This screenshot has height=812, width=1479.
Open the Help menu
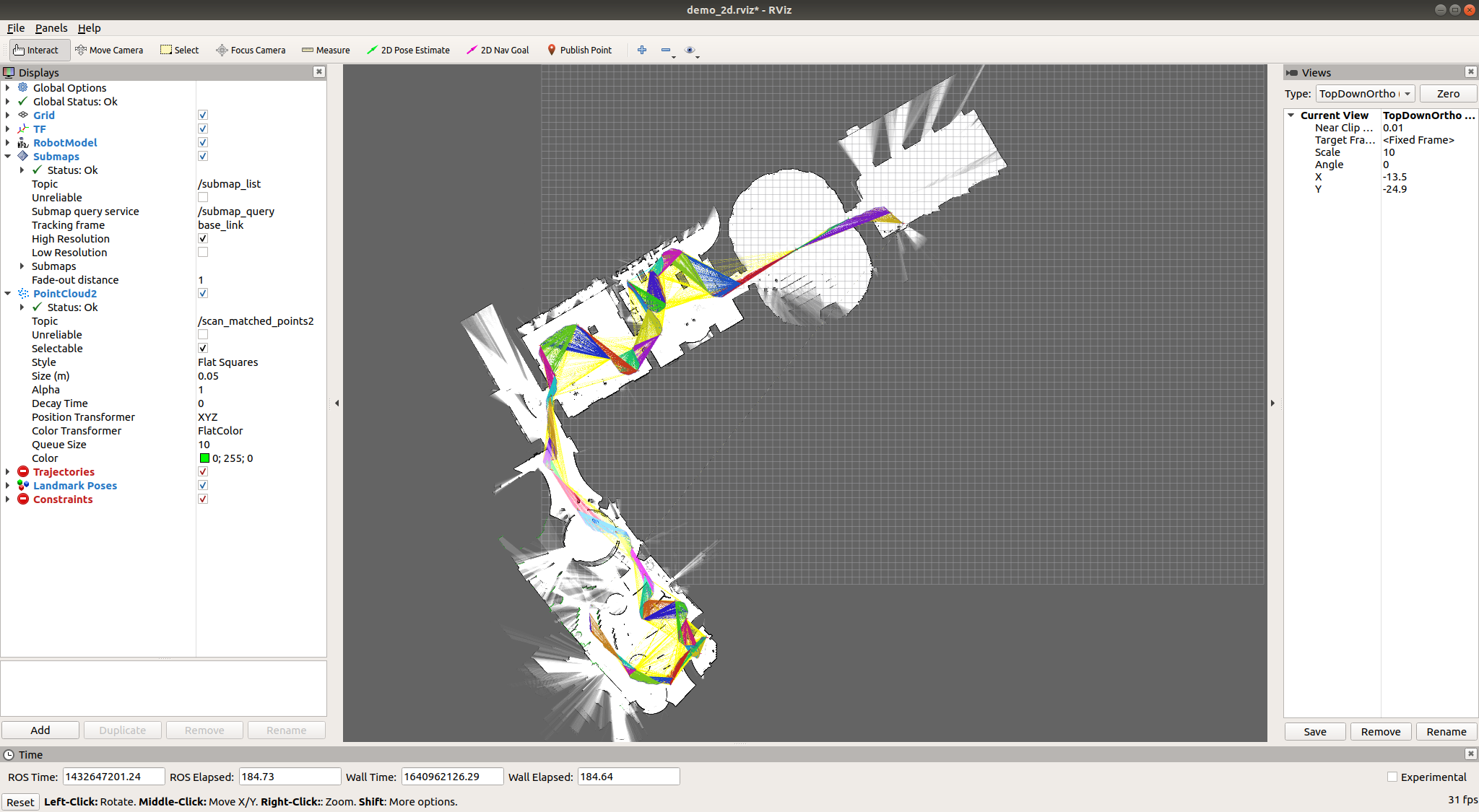click(90, 28)
